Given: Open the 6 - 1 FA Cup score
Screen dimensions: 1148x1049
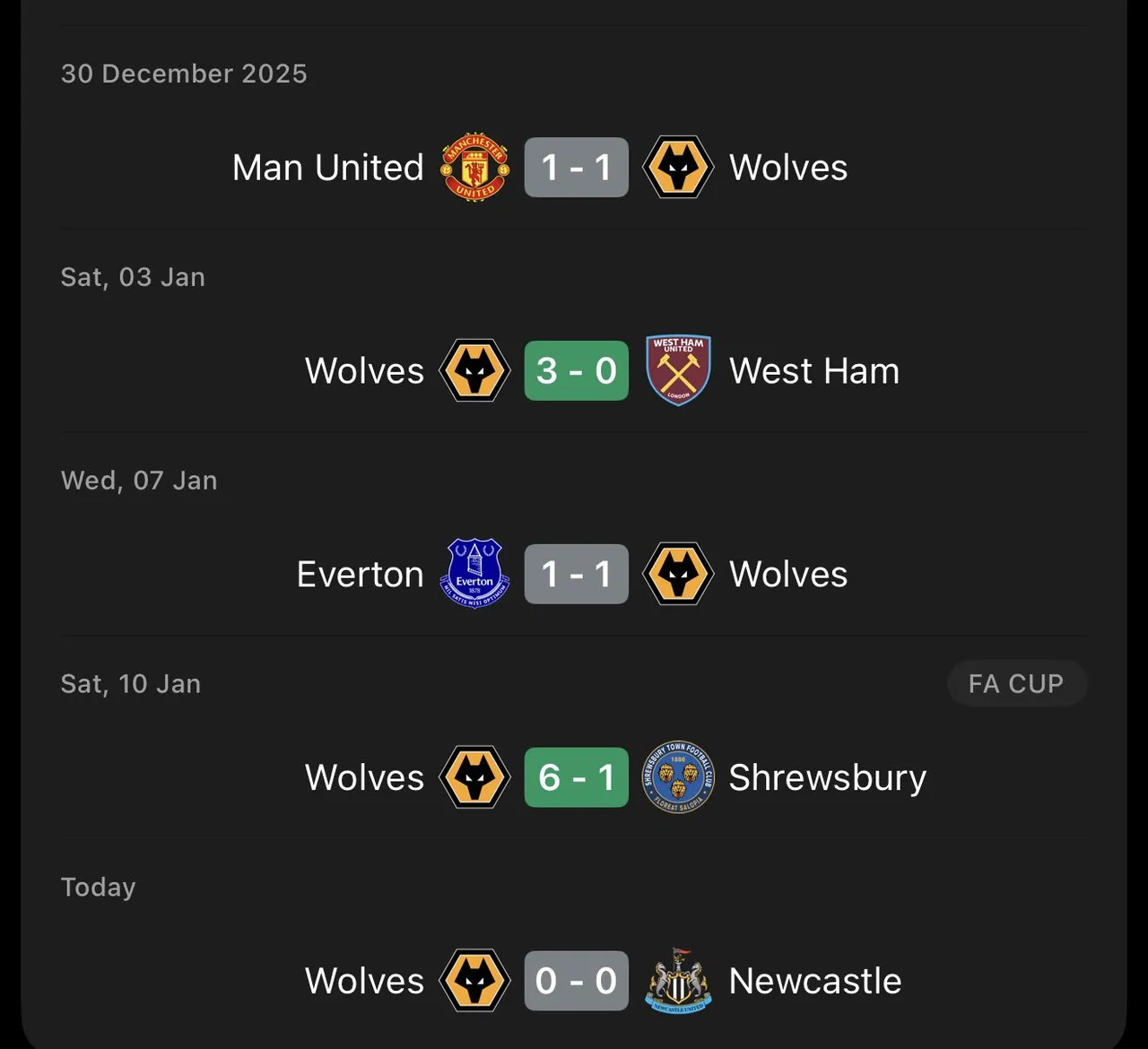Looking at the screenshot, I should pos(576,777).
